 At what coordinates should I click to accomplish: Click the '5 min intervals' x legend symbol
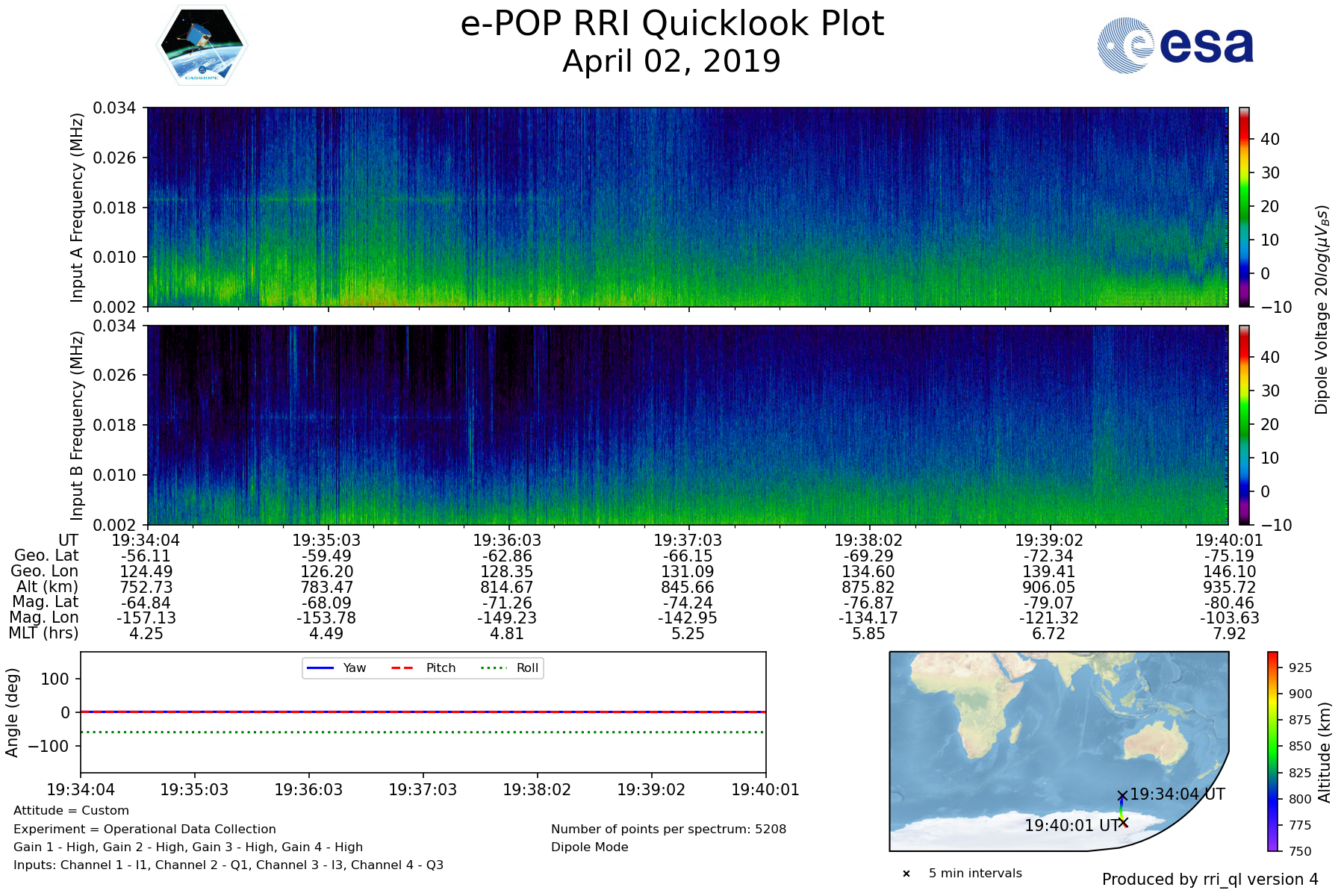(906, 874)
